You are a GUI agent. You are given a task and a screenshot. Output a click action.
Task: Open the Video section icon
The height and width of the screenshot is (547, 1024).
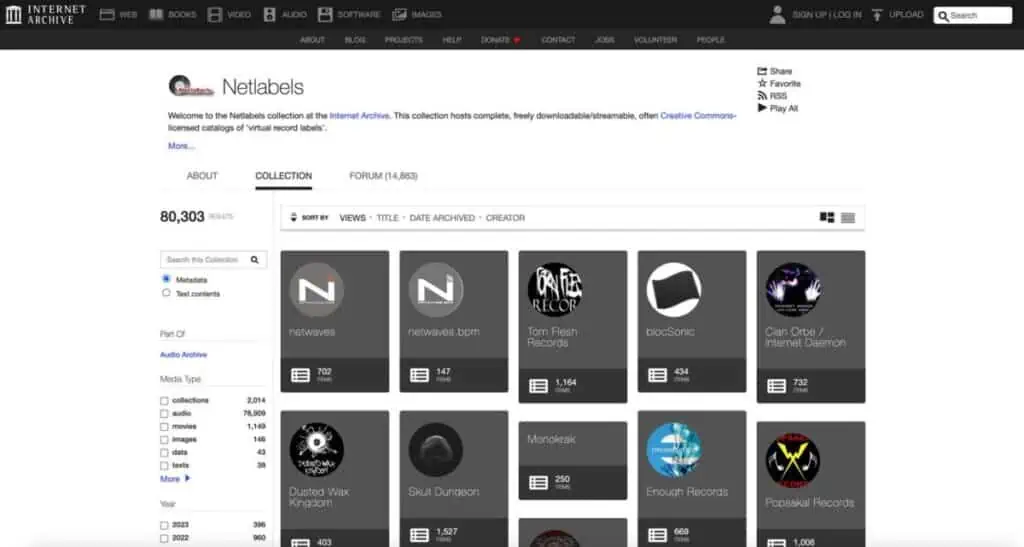[215, 14]
